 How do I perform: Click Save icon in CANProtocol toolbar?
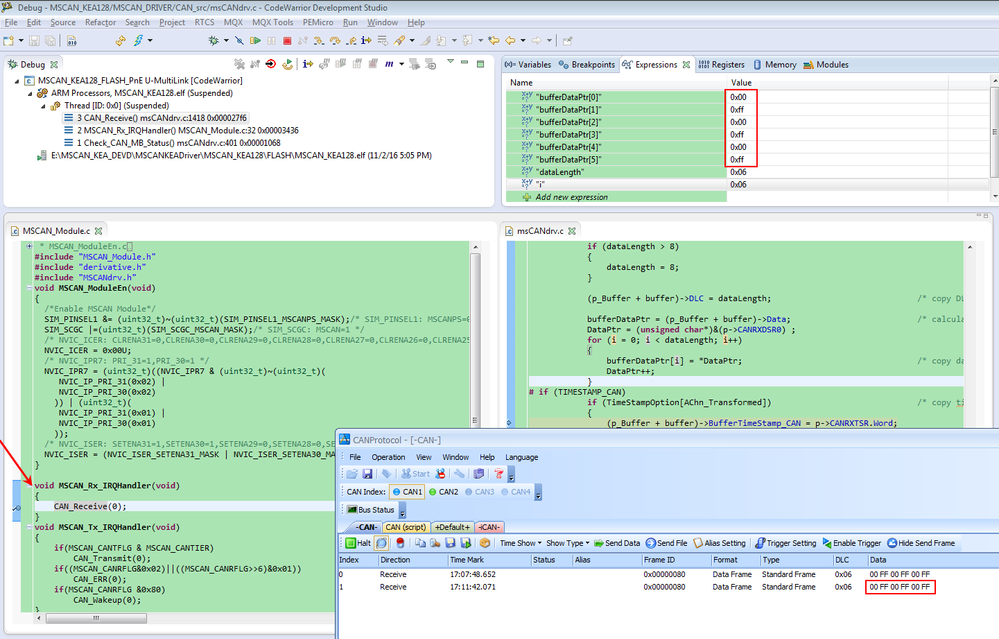point(366,473)
